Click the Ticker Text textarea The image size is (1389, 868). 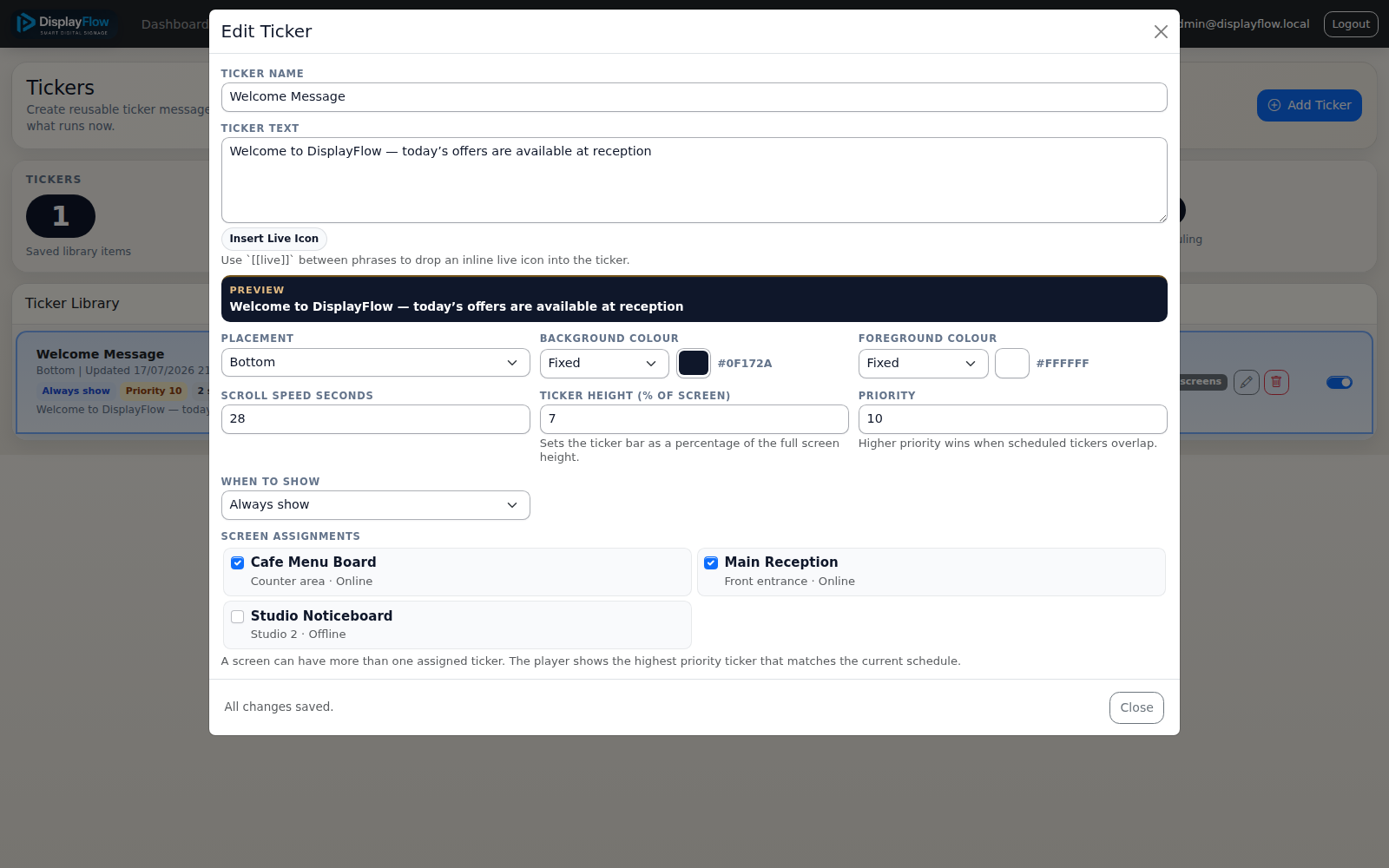[x=694, y=180]
